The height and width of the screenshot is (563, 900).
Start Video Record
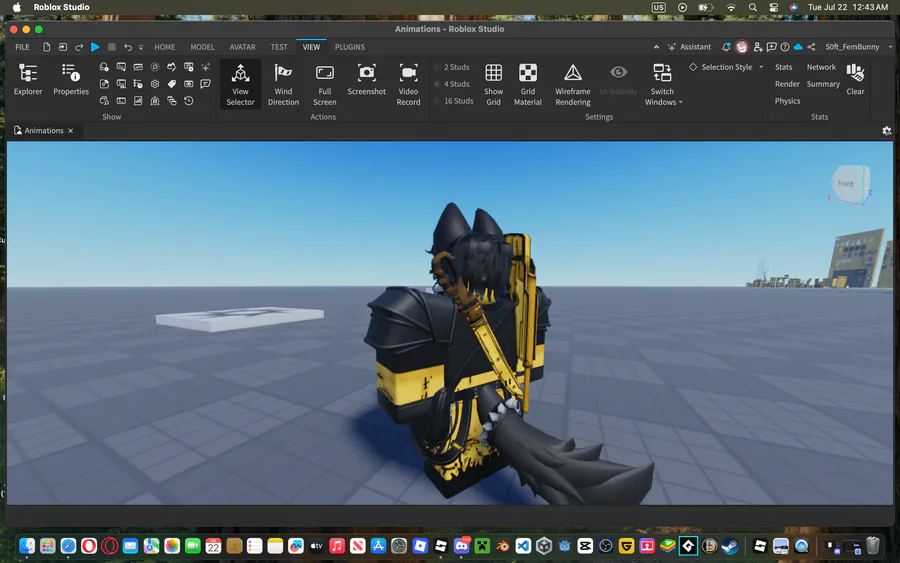408,84
